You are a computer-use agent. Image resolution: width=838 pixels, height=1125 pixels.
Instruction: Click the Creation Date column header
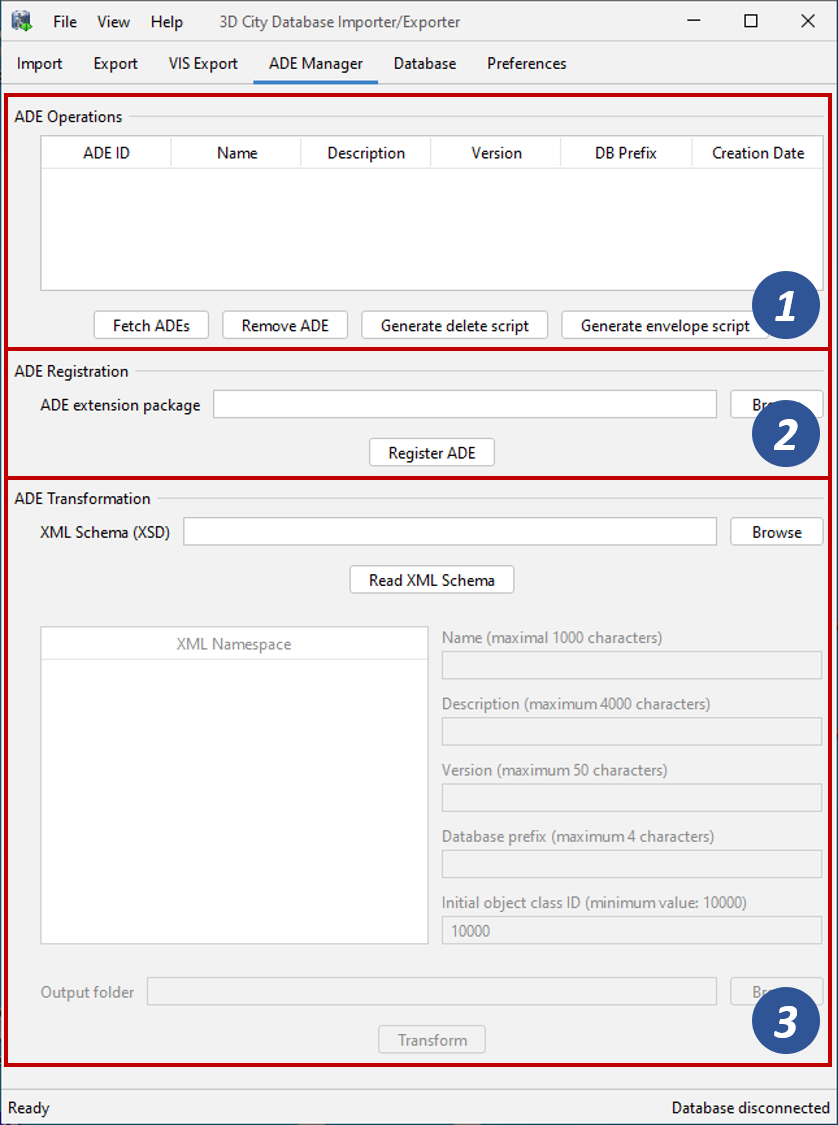tap(758, 153)
